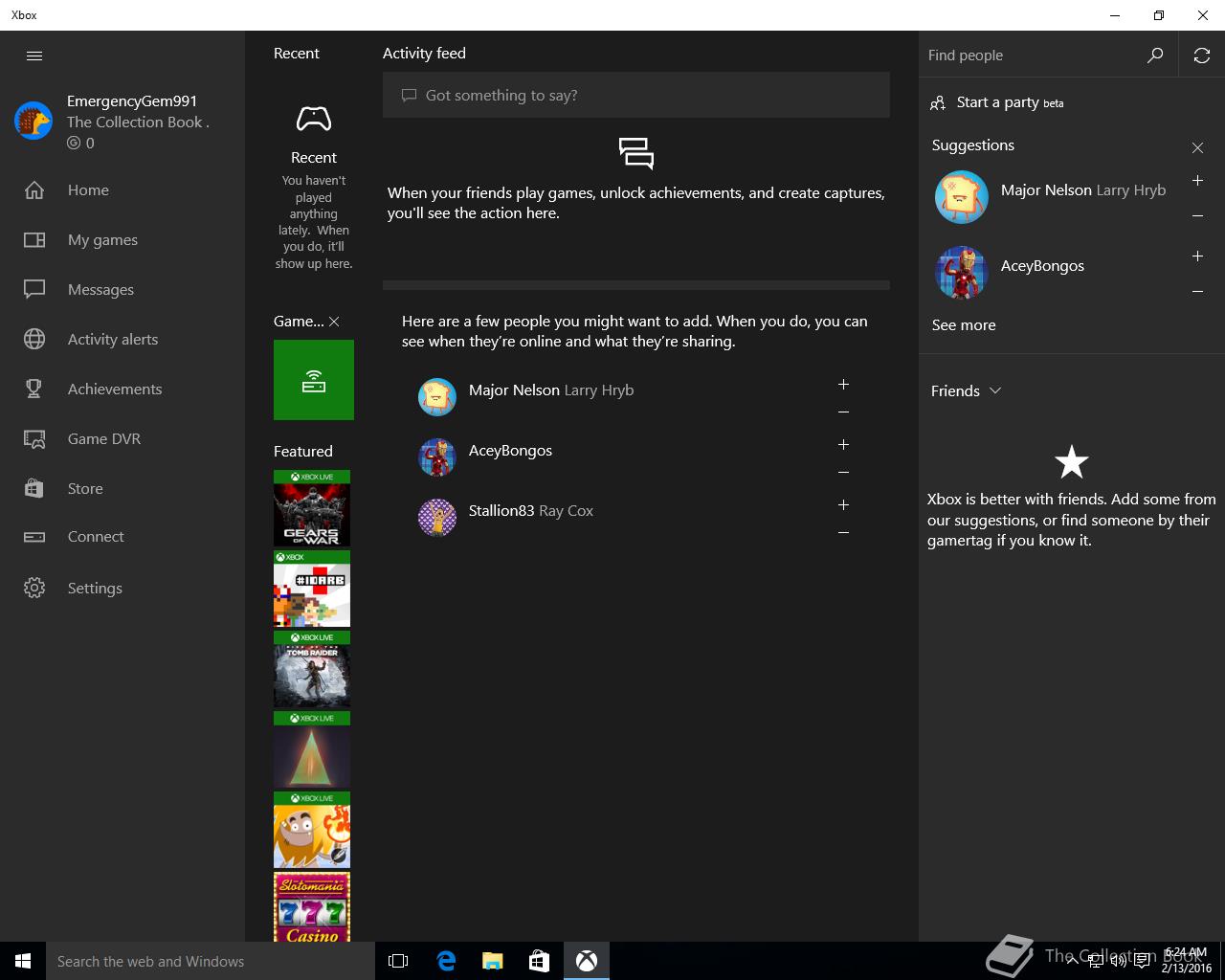Refresh the friends list

(1202, 56)
